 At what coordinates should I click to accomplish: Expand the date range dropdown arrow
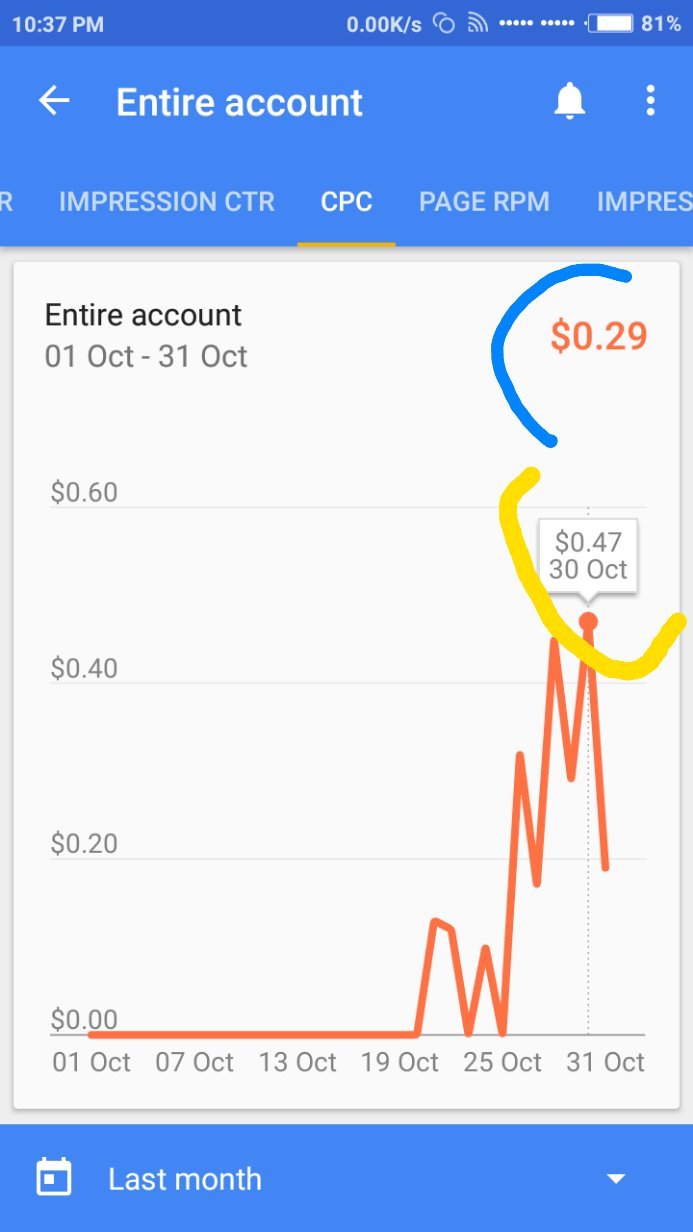(x=616, y=1179)
